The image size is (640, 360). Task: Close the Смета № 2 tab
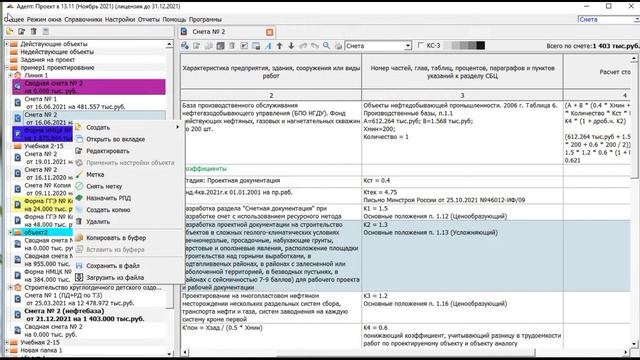pos(269,32)
